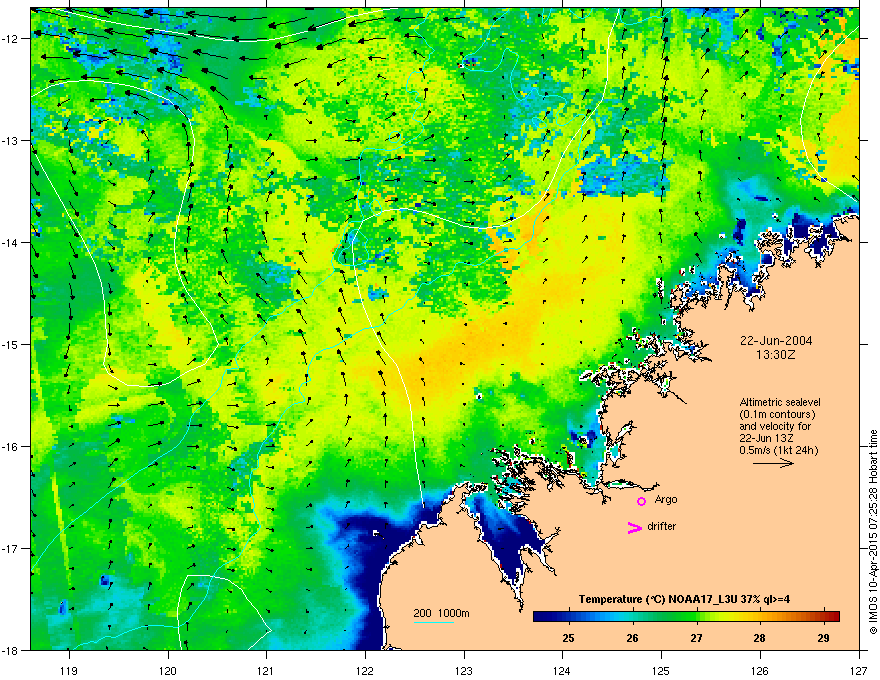Click the 200 1000m depth legend text
Viewport: 880px width, 680px height.
441,613
